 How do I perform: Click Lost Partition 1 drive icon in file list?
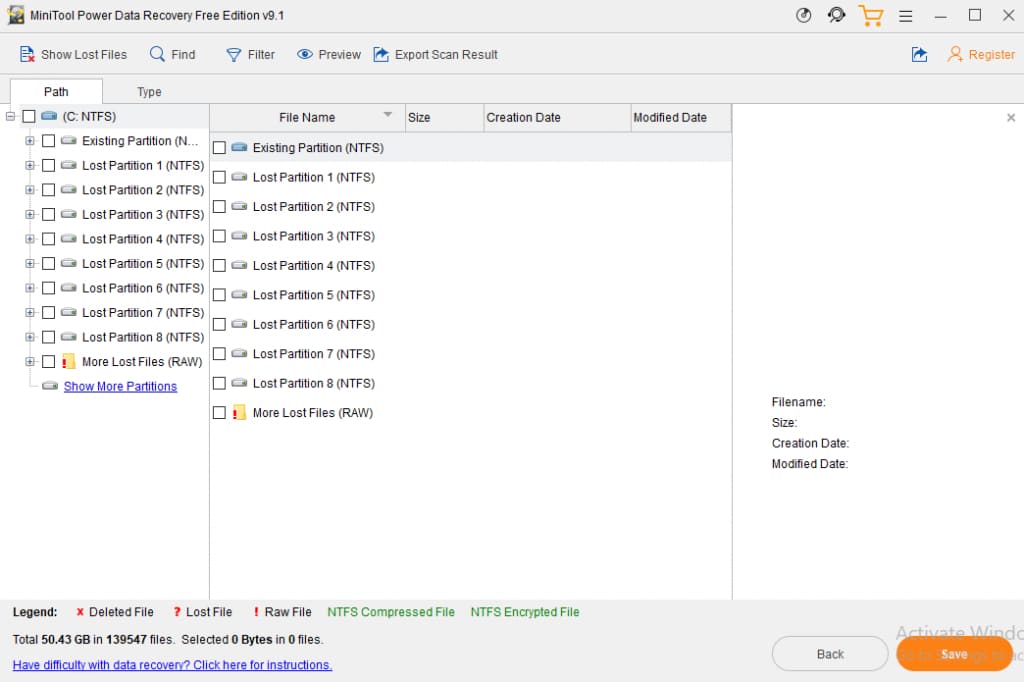(x=240, y=177)
